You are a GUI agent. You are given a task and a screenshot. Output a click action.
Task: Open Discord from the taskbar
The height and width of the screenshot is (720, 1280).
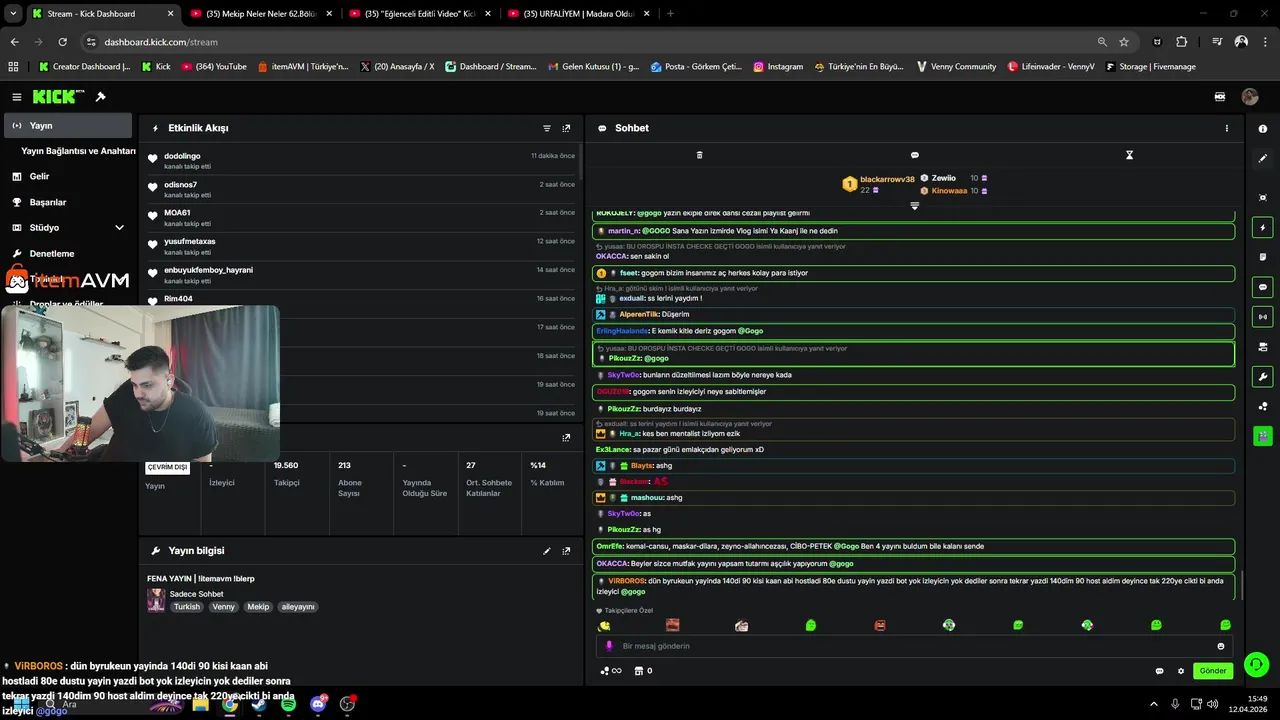click(x=318, y=704)
